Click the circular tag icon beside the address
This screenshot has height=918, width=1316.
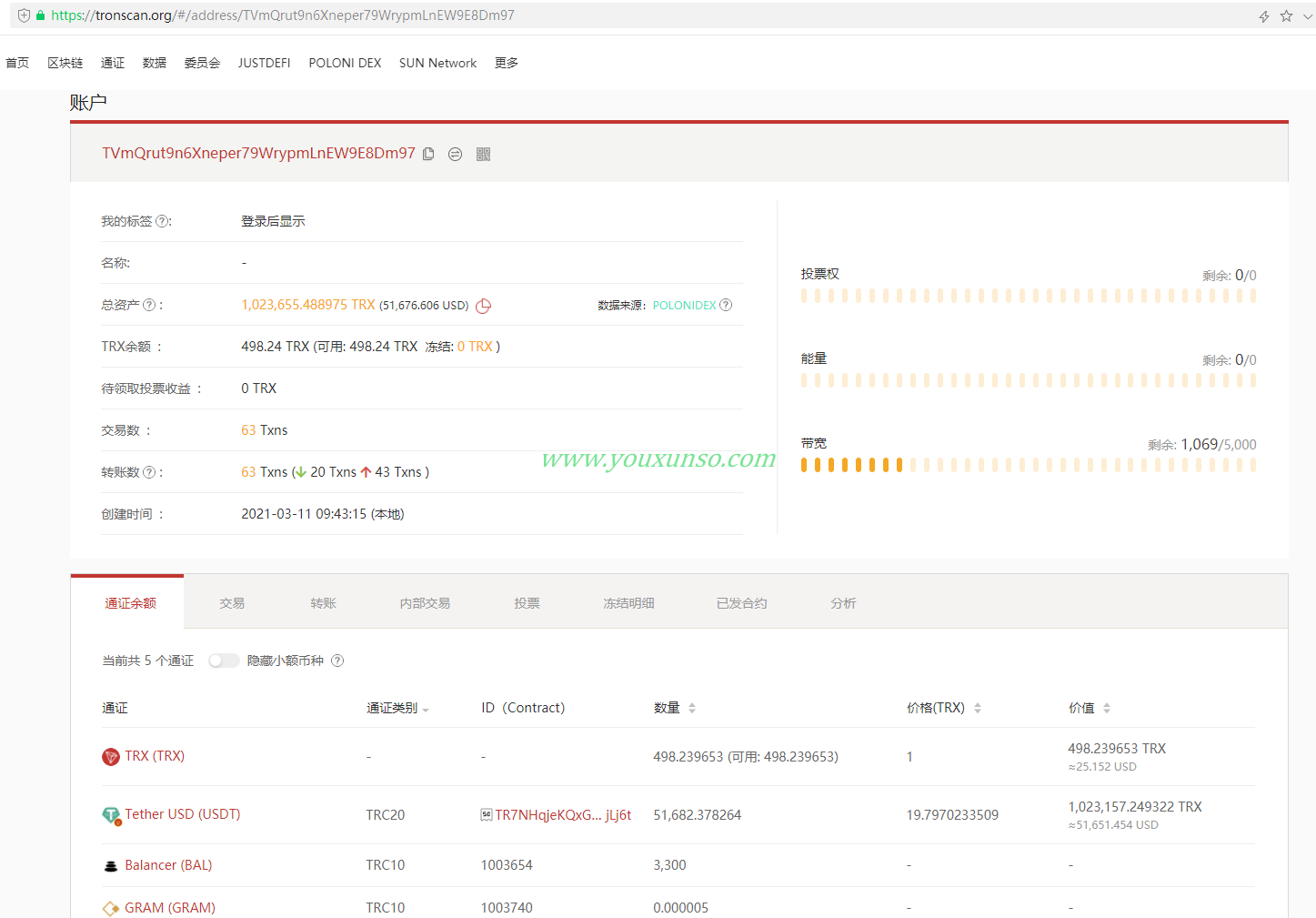456,155
